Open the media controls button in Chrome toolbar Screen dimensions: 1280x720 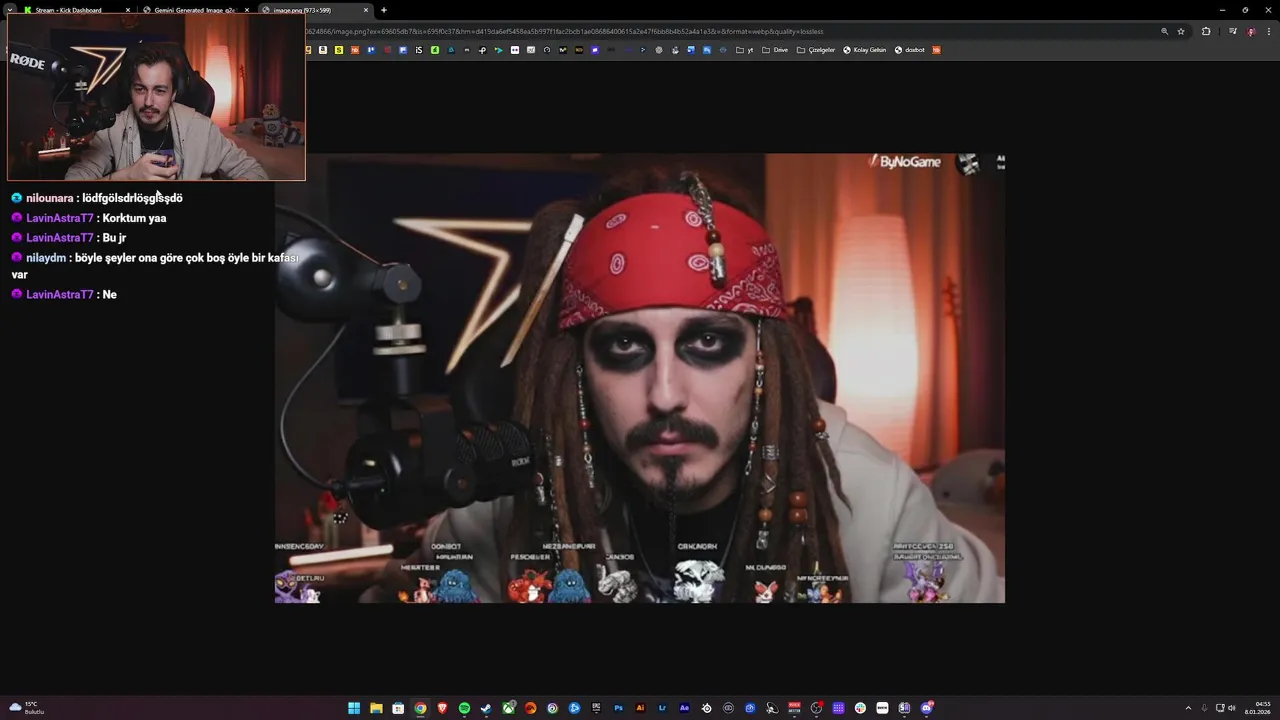(1233, 31)
